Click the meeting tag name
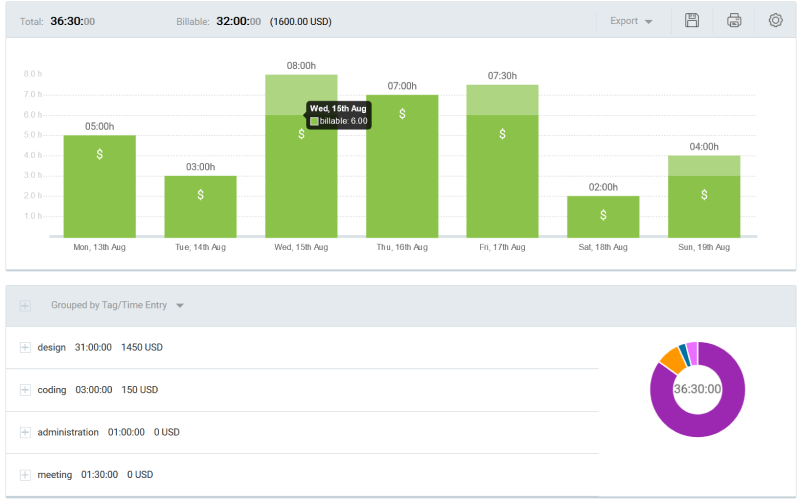Image resolution: width=800 pixels, height=502 pixels. click(x=55, y=475)
